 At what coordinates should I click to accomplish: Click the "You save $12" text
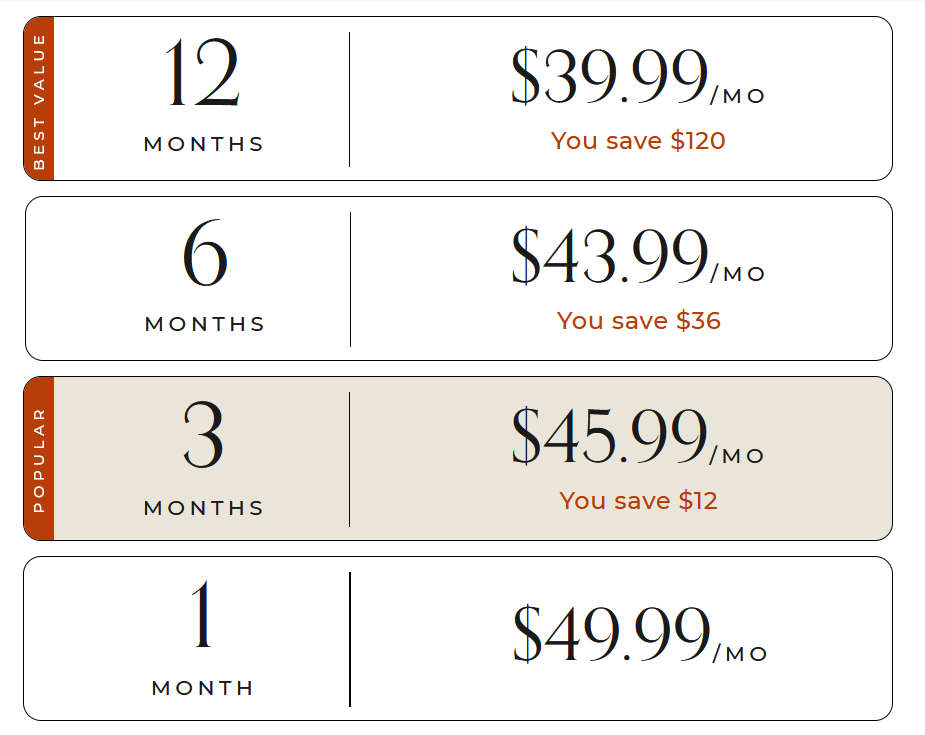[638, 501]
